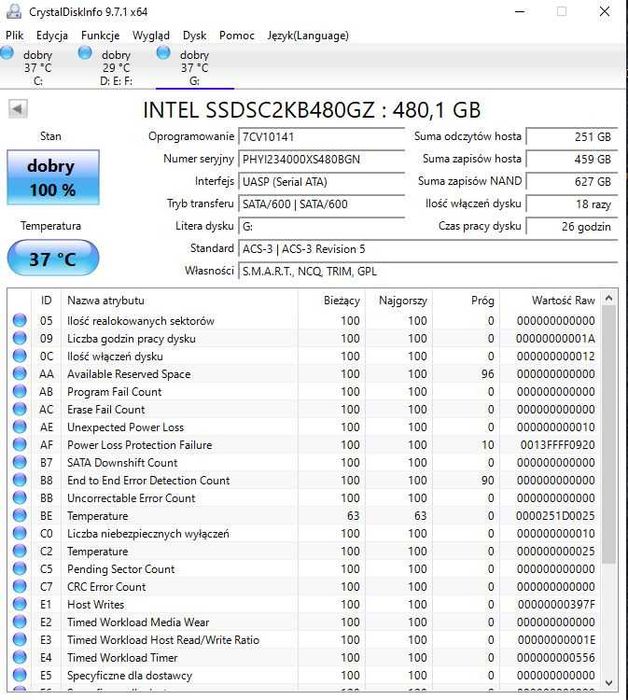Click NAND writes total value 627 GB
628x700 pixels.
pos(572,182)
